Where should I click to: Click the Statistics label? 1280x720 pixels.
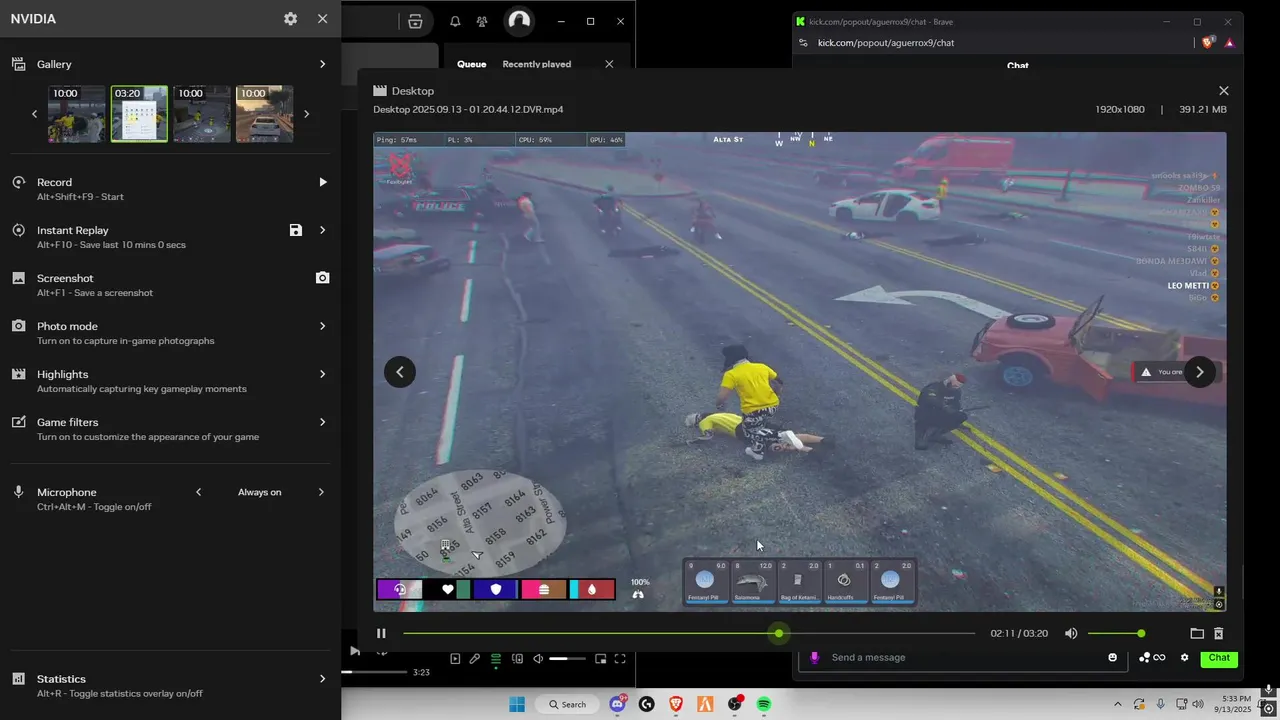point(61,678)
